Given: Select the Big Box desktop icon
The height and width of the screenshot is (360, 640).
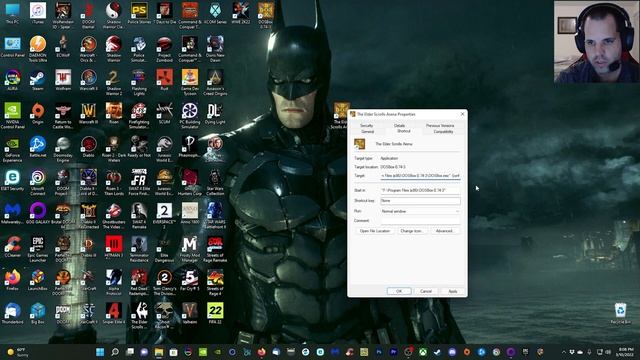Looking at the screenshot, I should tap(38, 313).
